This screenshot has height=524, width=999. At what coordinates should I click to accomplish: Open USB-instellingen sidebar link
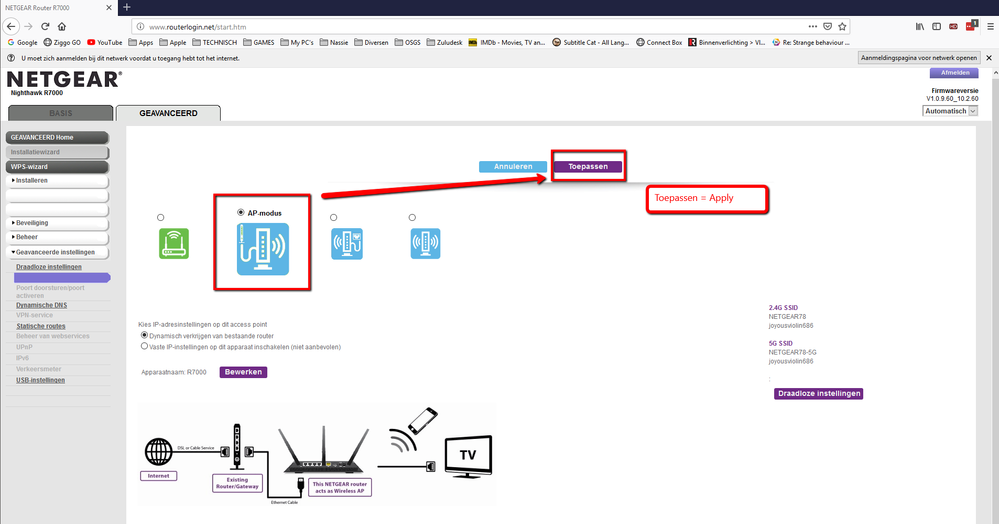pyautogui.click(x=41, y=381)
